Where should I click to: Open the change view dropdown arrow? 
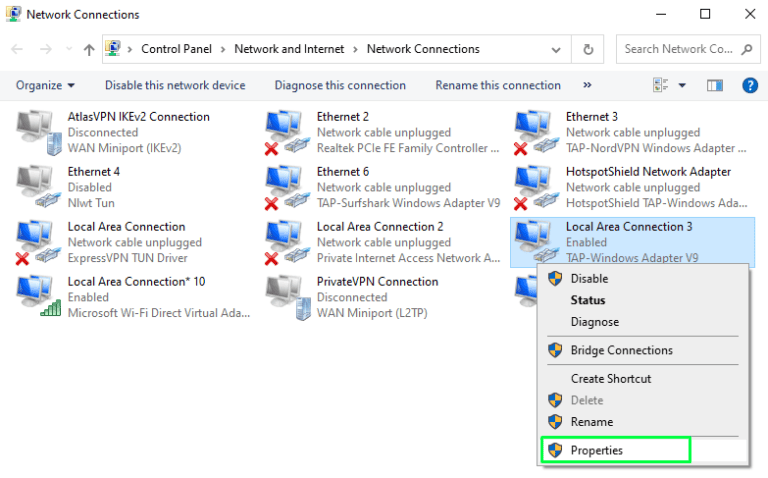point(682,86)
